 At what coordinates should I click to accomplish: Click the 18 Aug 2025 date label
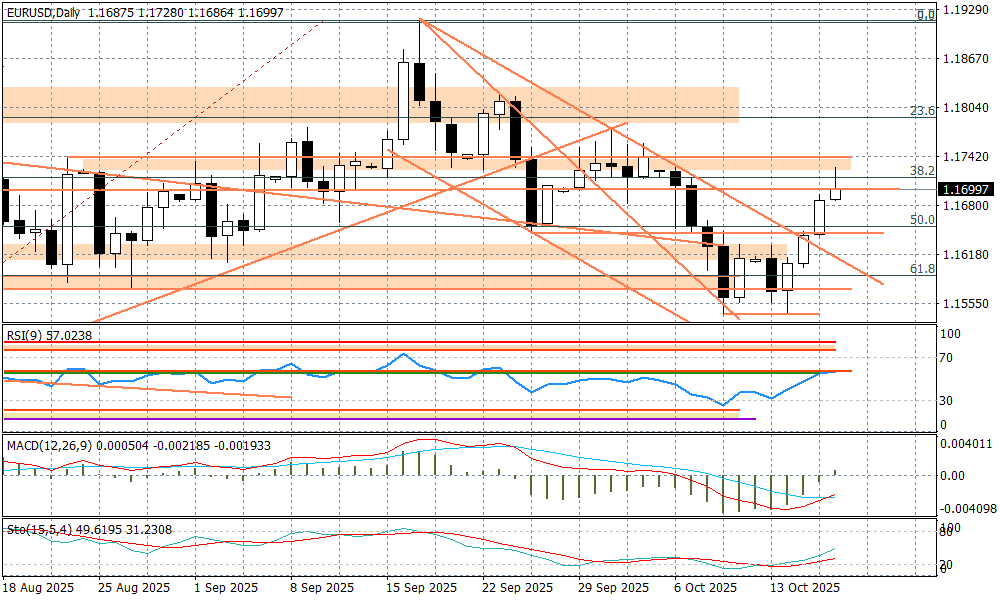[37, 588]
